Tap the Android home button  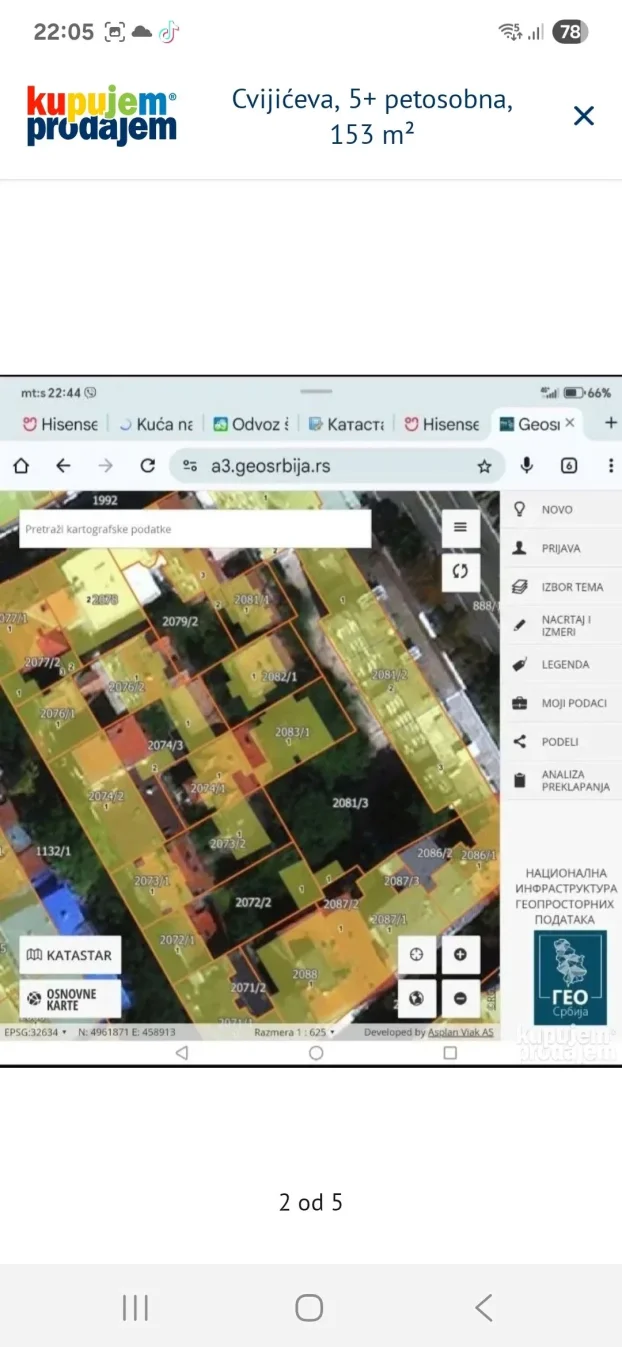point(310,1307)
